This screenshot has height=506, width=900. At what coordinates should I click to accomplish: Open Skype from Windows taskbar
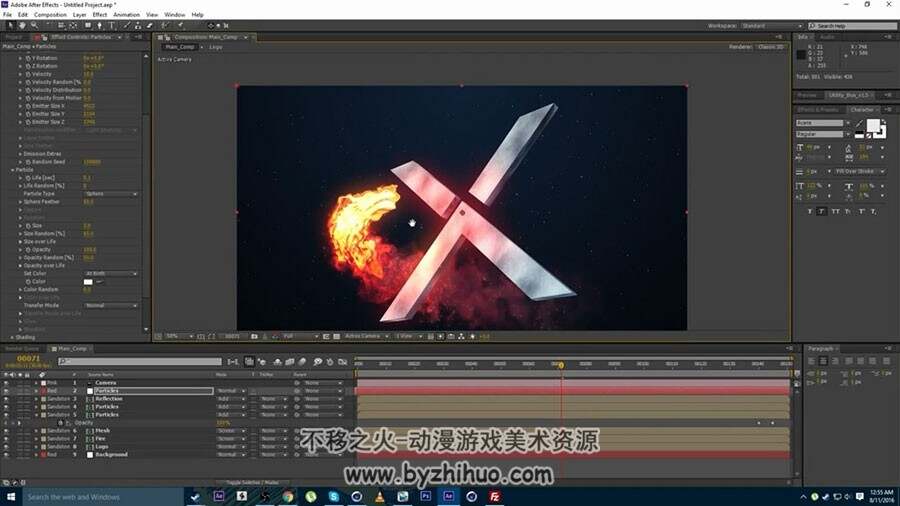(x=333, y=496)
